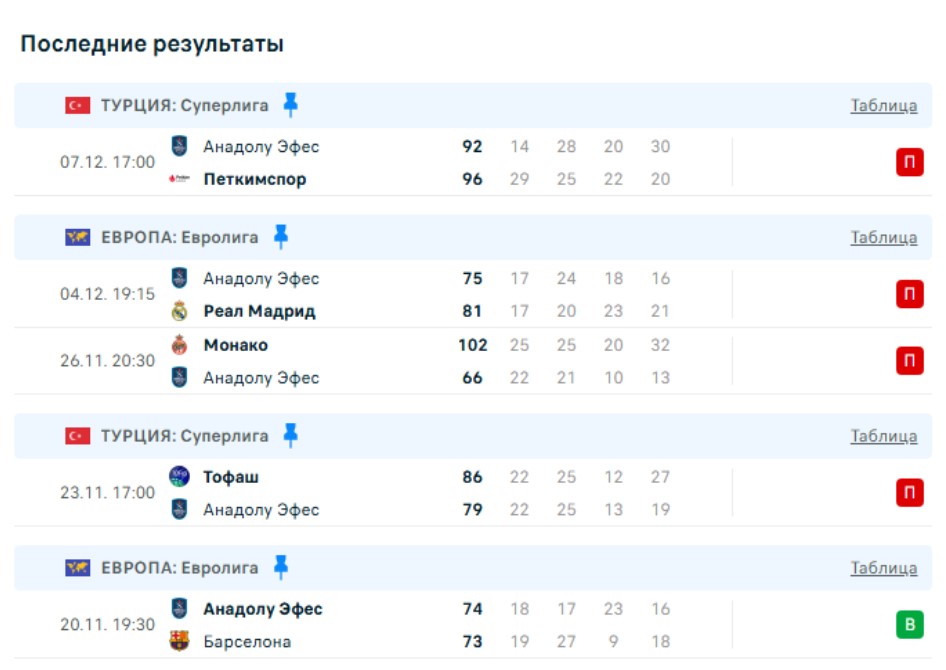
Task: Click the Monaco team crest icon
Action: click(x=179, y=345)
